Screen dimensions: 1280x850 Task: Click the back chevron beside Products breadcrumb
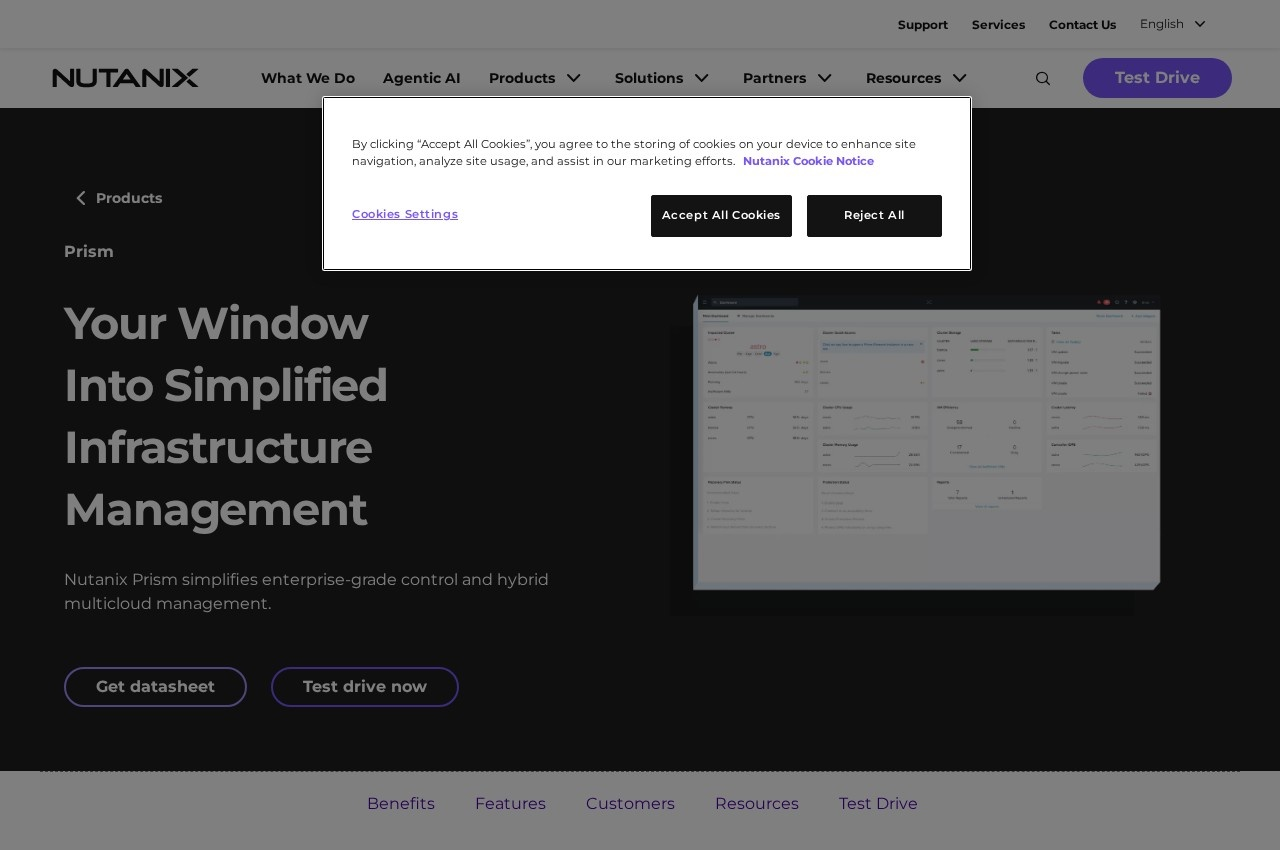[81, 198]
